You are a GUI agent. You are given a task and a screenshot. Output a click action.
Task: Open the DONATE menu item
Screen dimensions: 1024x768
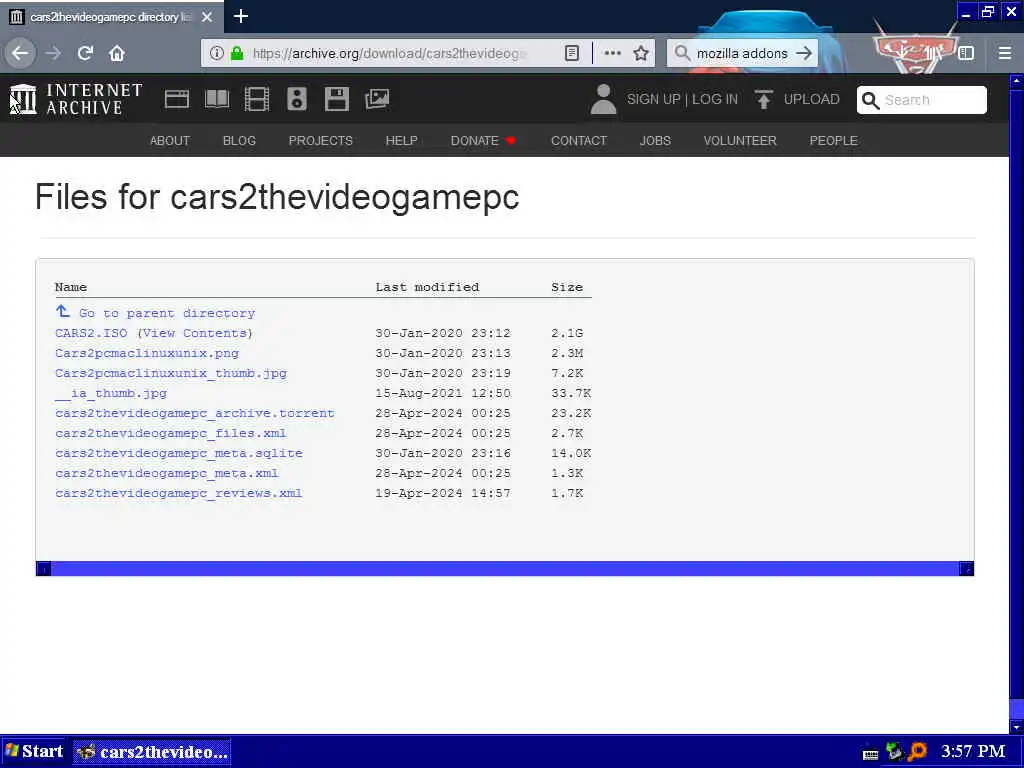pyautogui.click(x=483, y=140)
